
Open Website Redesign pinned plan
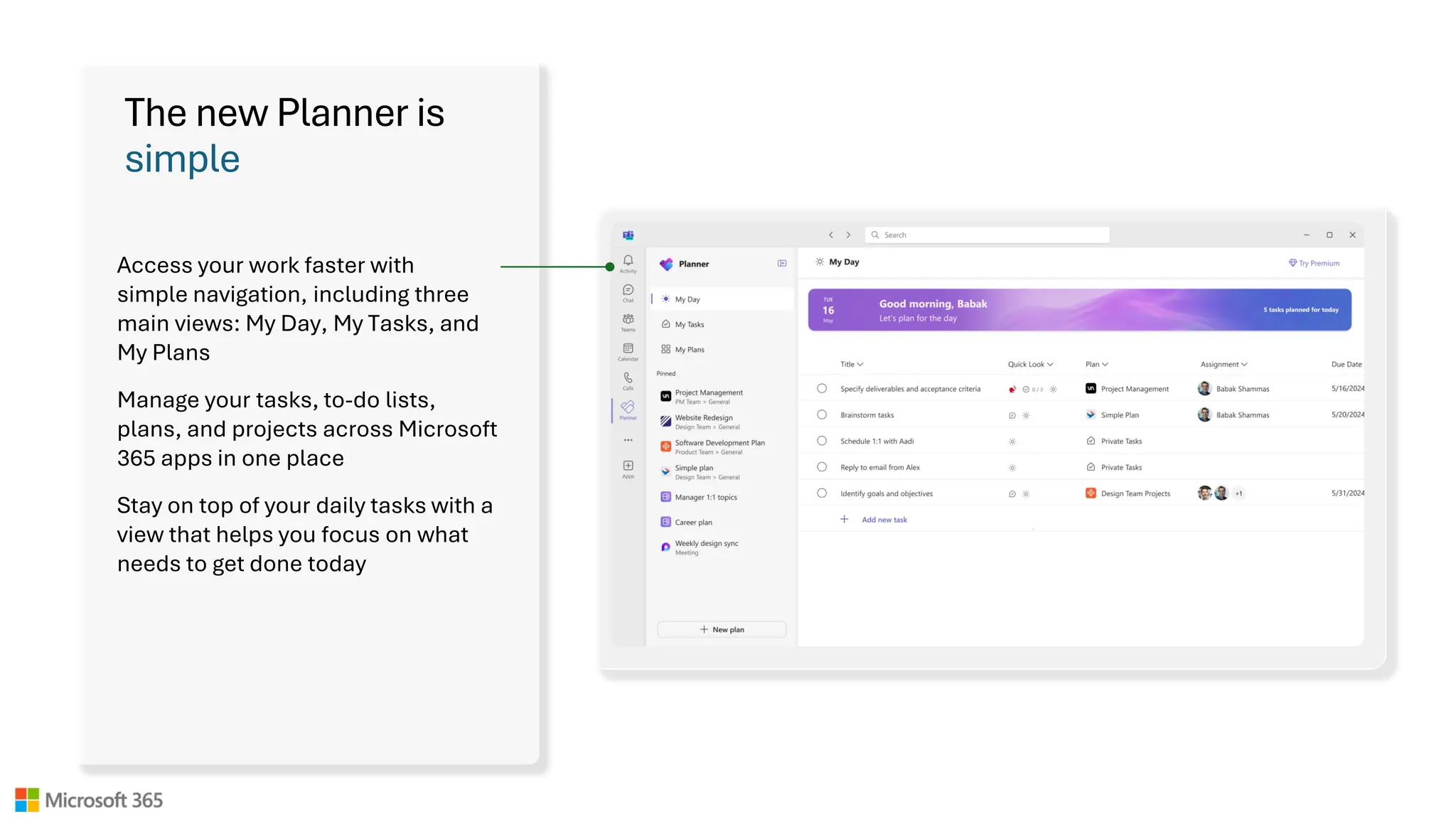click(722, 422)
